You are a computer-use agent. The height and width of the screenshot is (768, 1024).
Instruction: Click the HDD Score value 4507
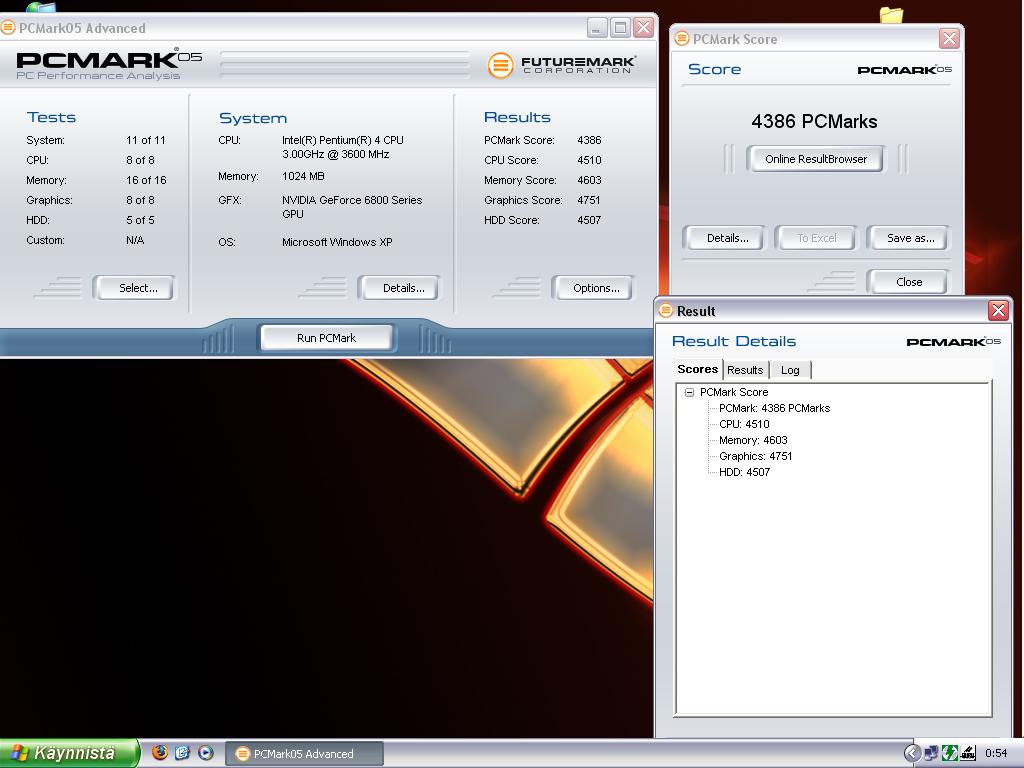pyautogui.click(x=589, y=220)
